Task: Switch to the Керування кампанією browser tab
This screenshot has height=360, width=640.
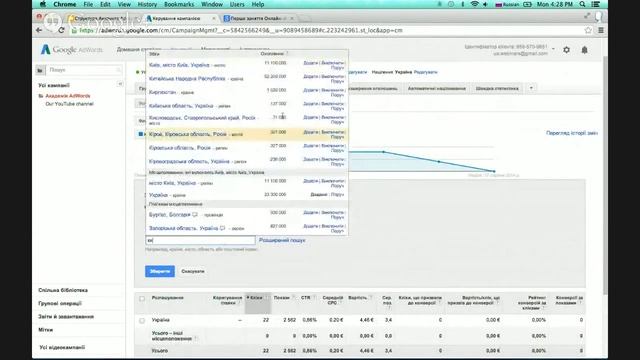Action: [x=180, y=18]
